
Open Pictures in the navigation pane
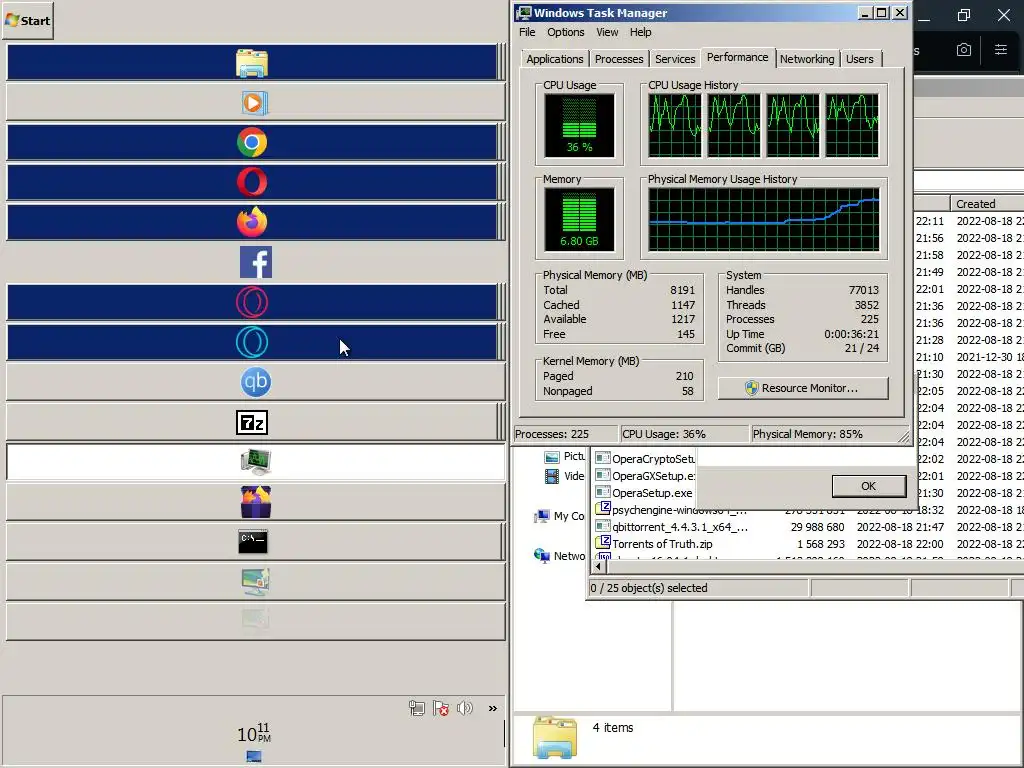[x=565, y=456]
